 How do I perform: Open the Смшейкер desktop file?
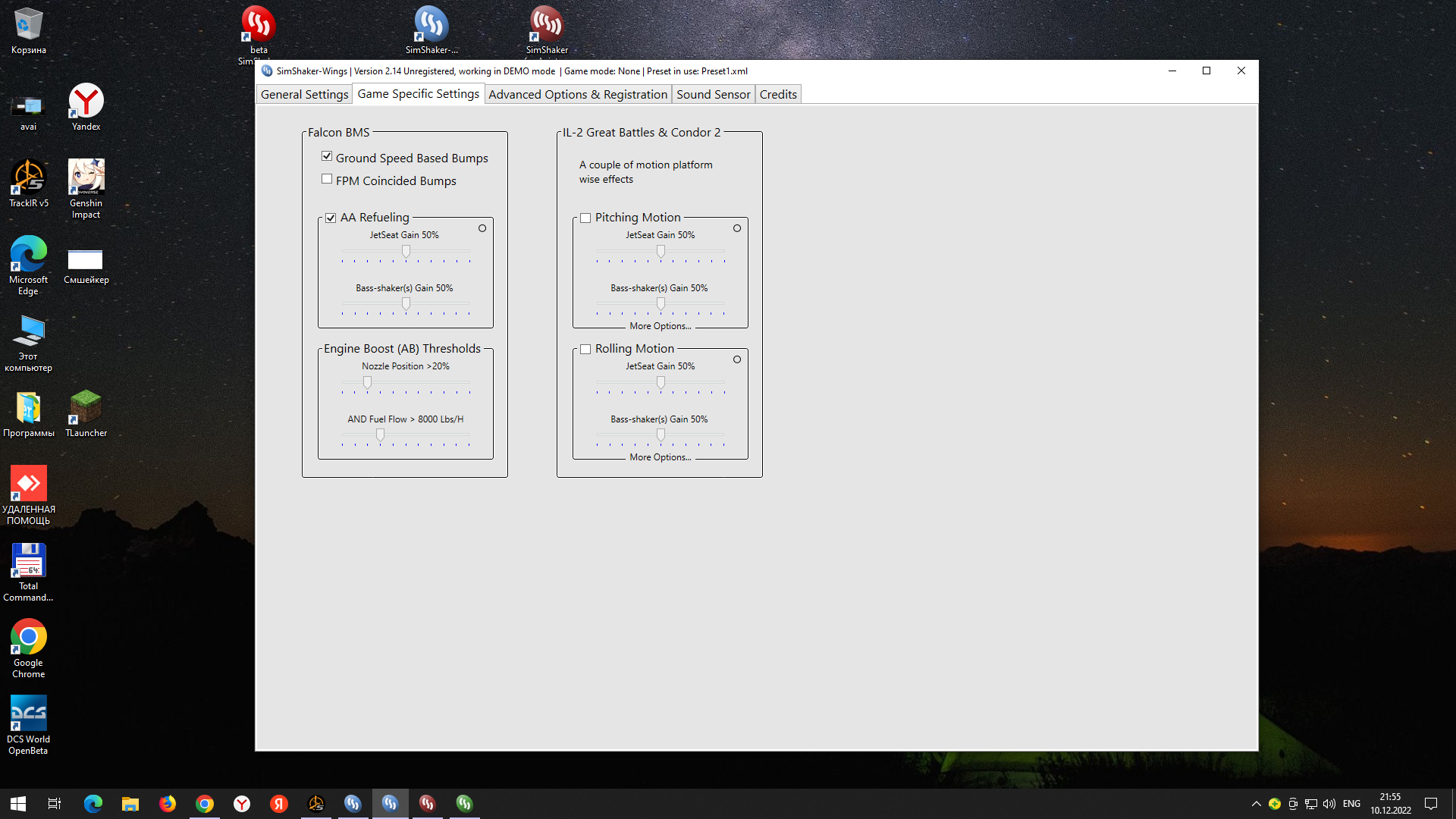click(x=86, y=265)
